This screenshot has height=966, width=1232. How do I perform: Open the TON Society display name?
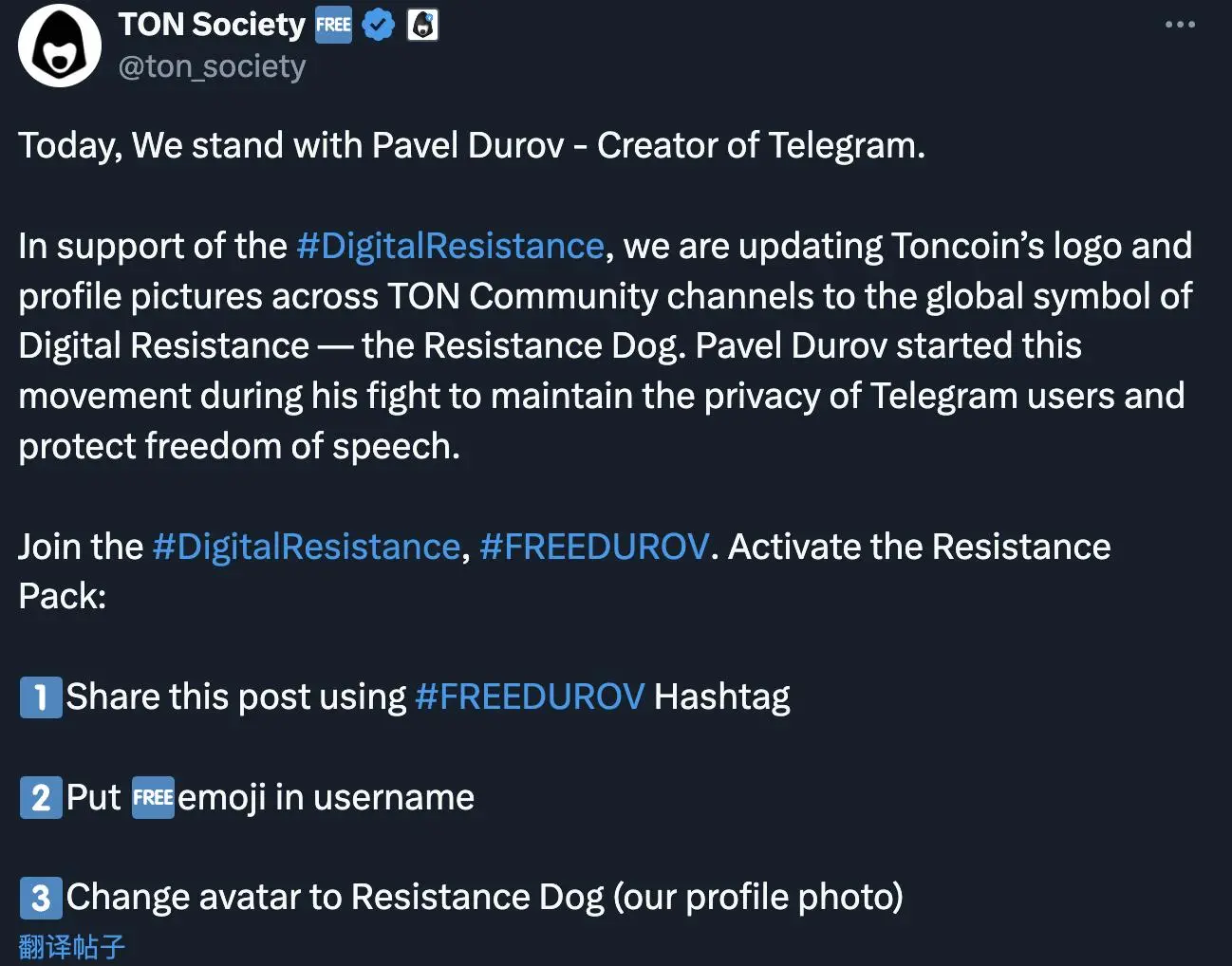pyautogui.click(x=212, y=25)
